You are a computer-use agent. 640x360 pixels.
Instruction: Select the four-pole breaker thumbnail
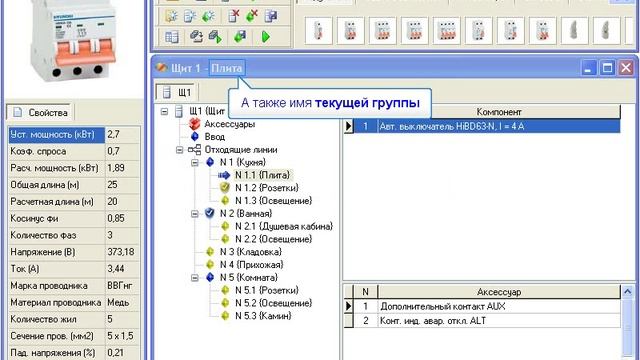[447, 31]
